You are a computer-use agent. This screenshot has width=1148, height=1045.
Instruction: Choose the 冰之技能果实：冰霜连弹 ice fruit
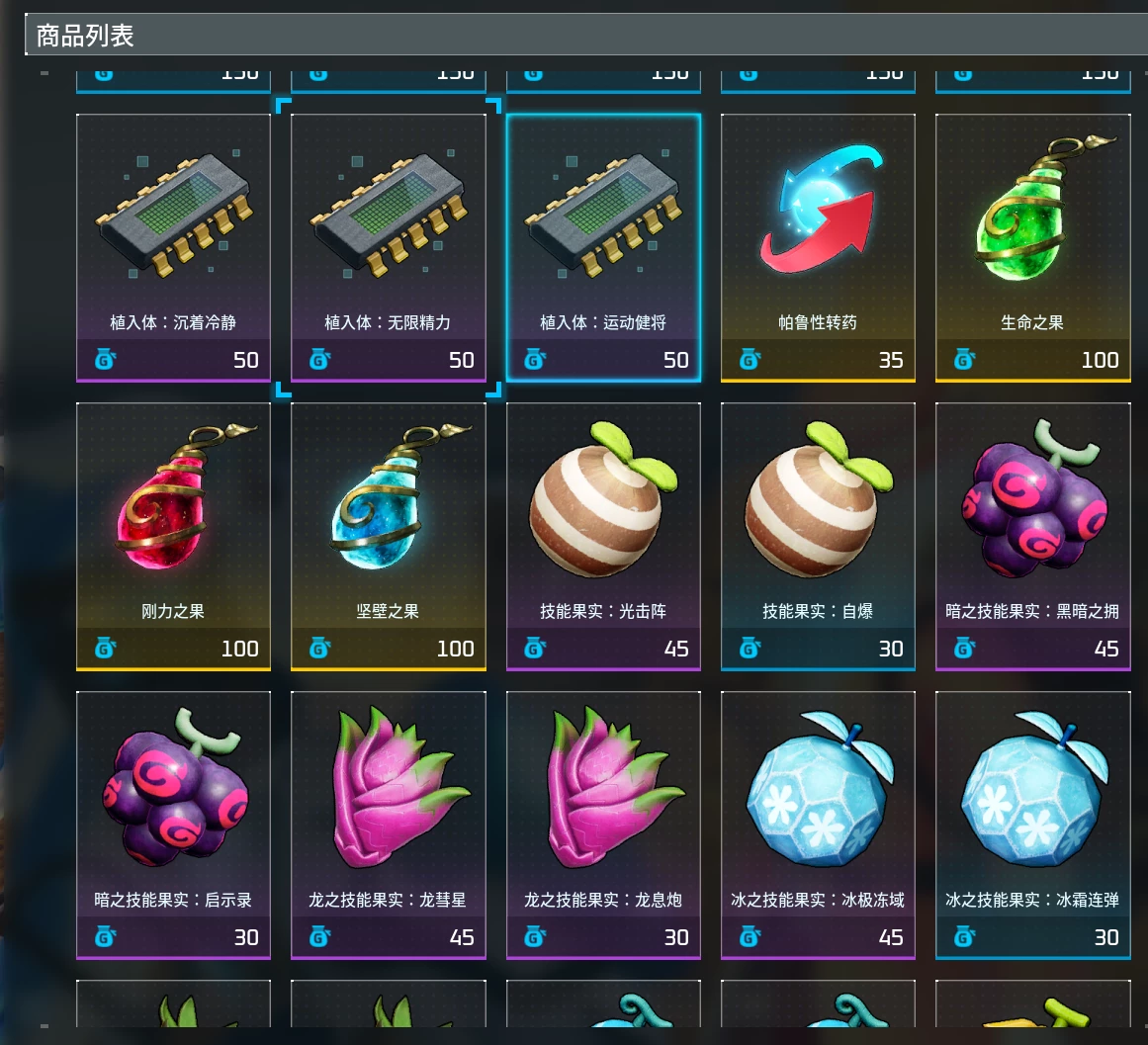pos(1033,825)
